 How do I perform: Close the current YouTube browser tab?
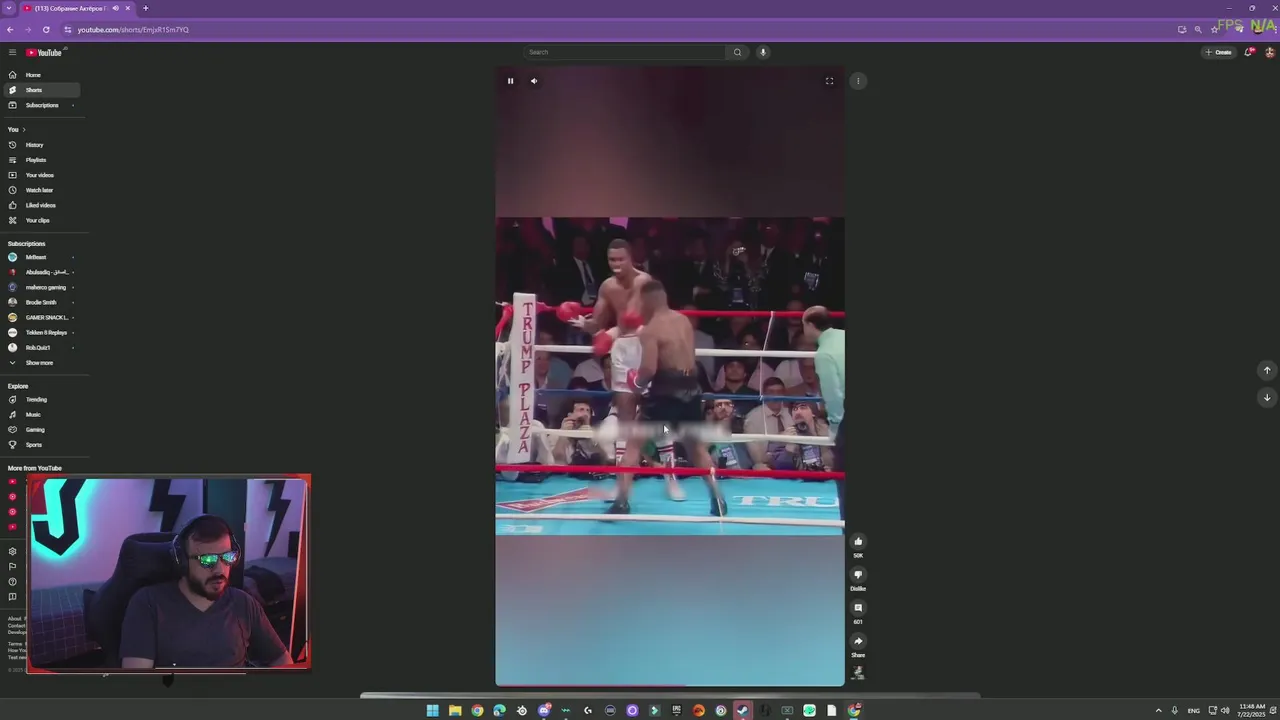pyautogui.click(x=128, y=8)
